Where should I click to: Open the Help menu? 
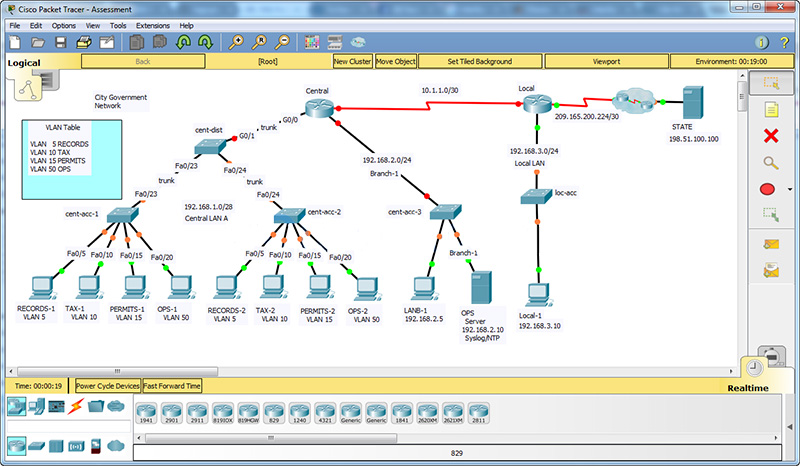coord(186,26)
